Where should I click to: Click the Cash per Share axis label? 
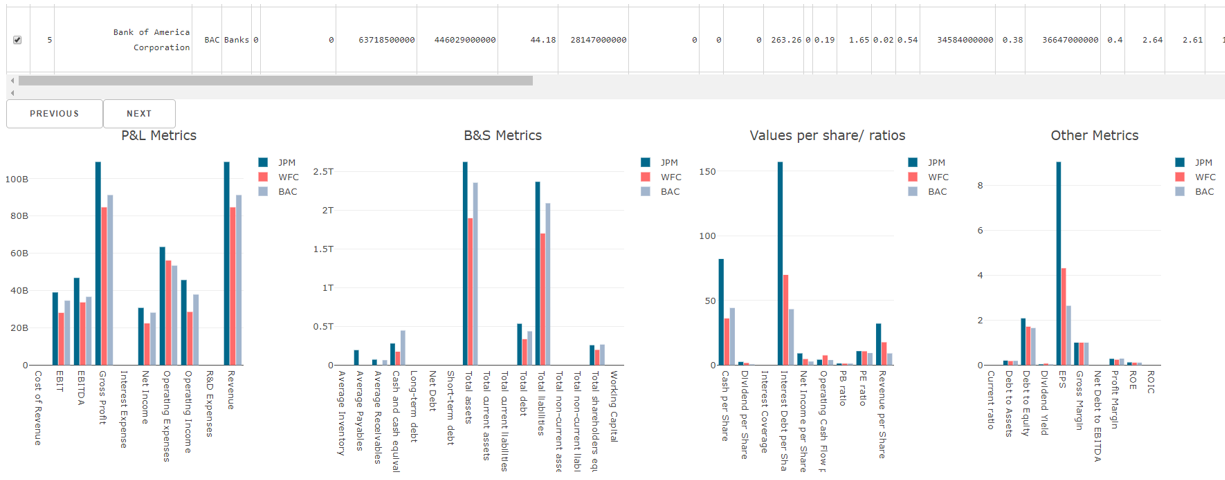(726, 405)
